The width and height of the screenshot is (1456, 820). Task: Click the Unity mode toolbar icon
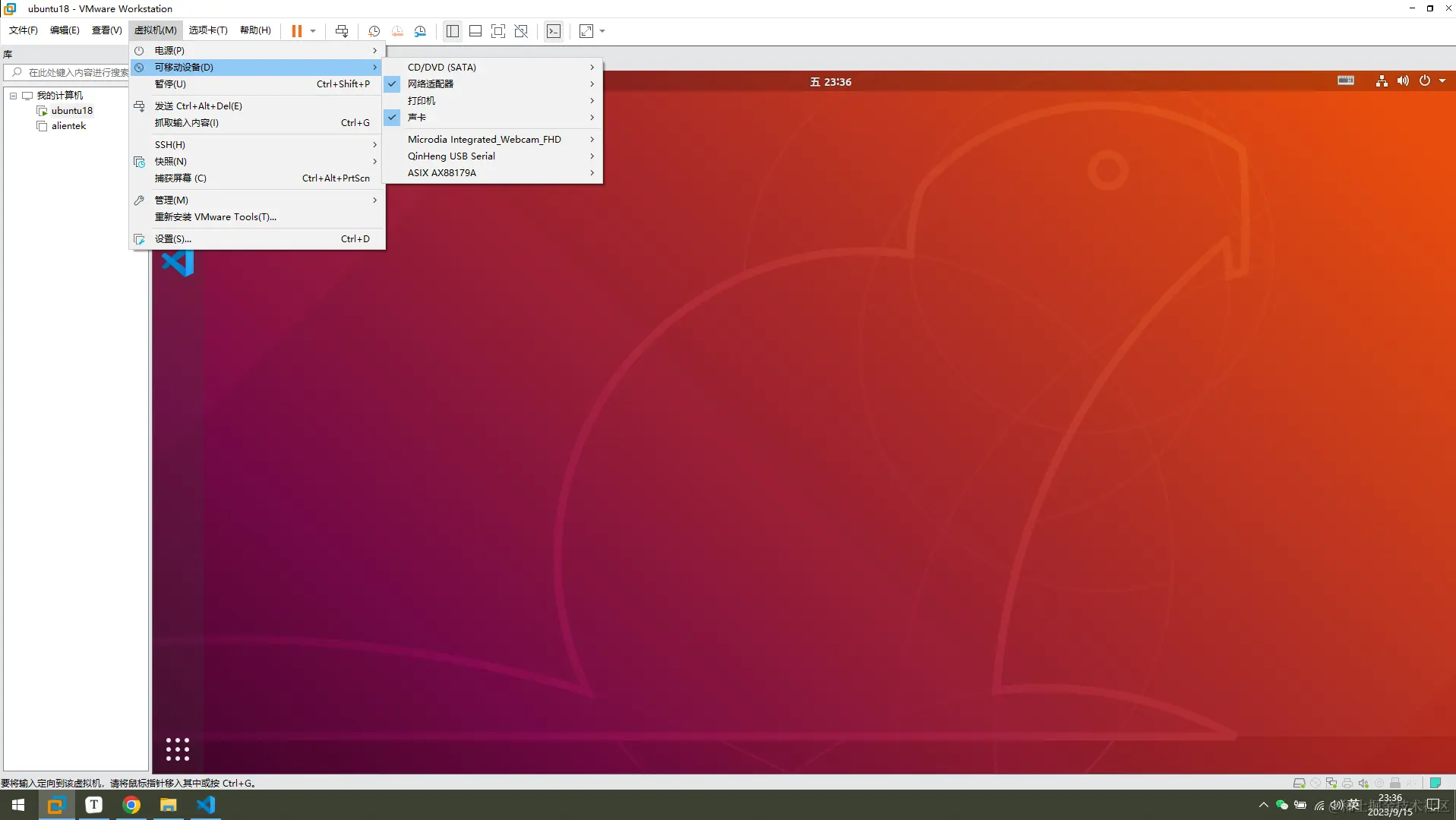point(521,31)
